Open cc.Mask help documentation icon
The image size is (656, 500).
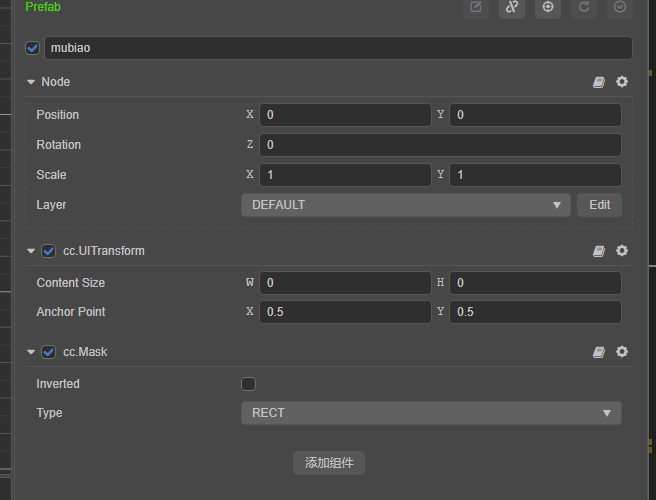pos(599,352)
